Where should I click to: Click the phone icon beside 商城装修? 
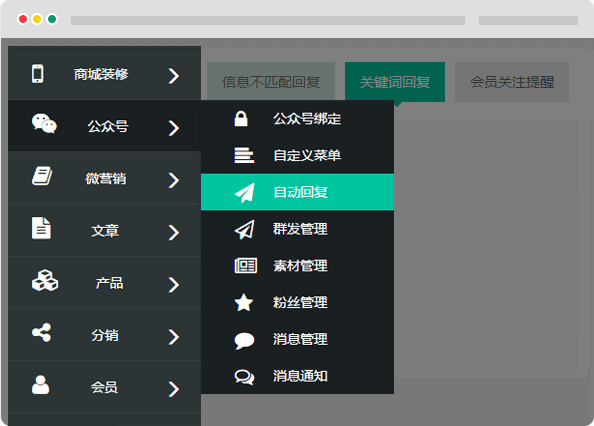(x=38, y=73)
